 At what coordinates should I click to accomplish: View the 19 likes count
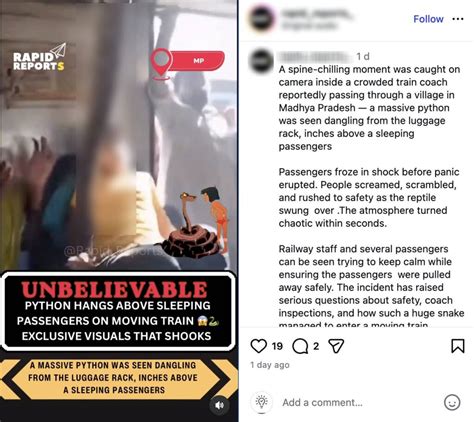pos(277,346)
